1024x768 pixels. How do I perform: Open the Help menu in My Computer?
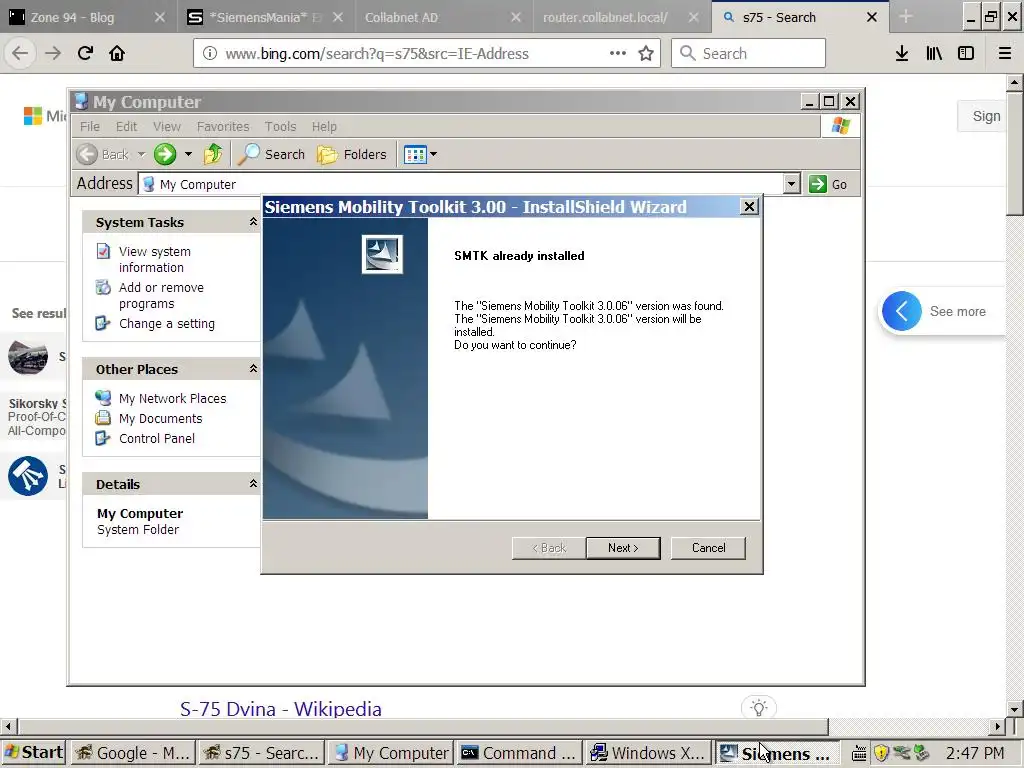click(x=324, y=127)
